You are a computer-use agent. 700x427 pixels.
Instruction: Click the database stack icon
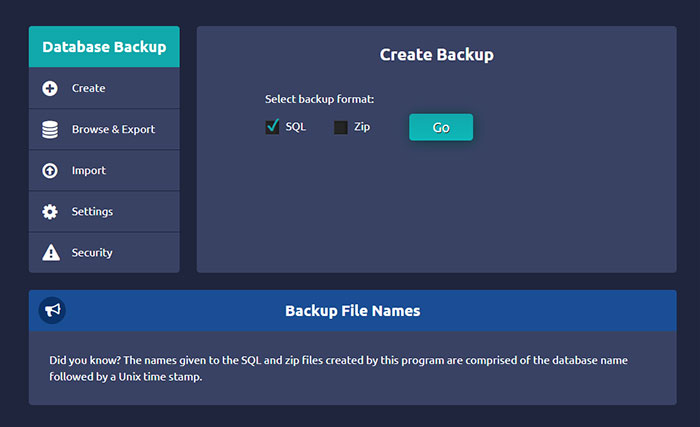(x=50, y=129)
